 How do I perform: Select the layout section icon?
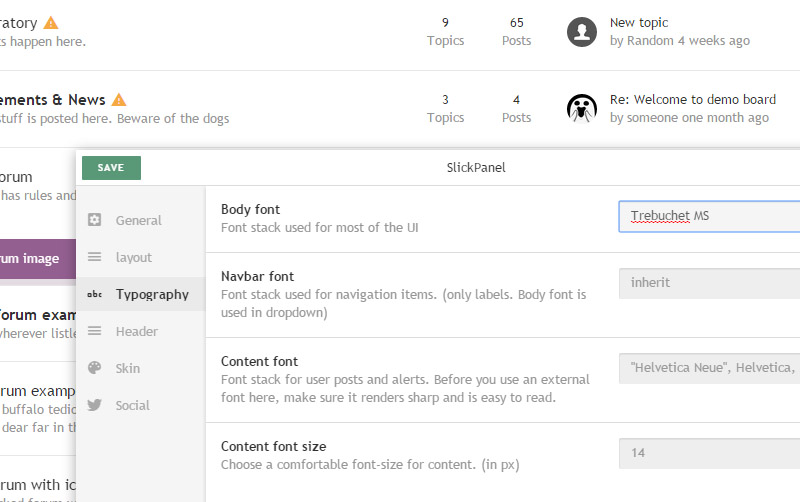point(95,257)
